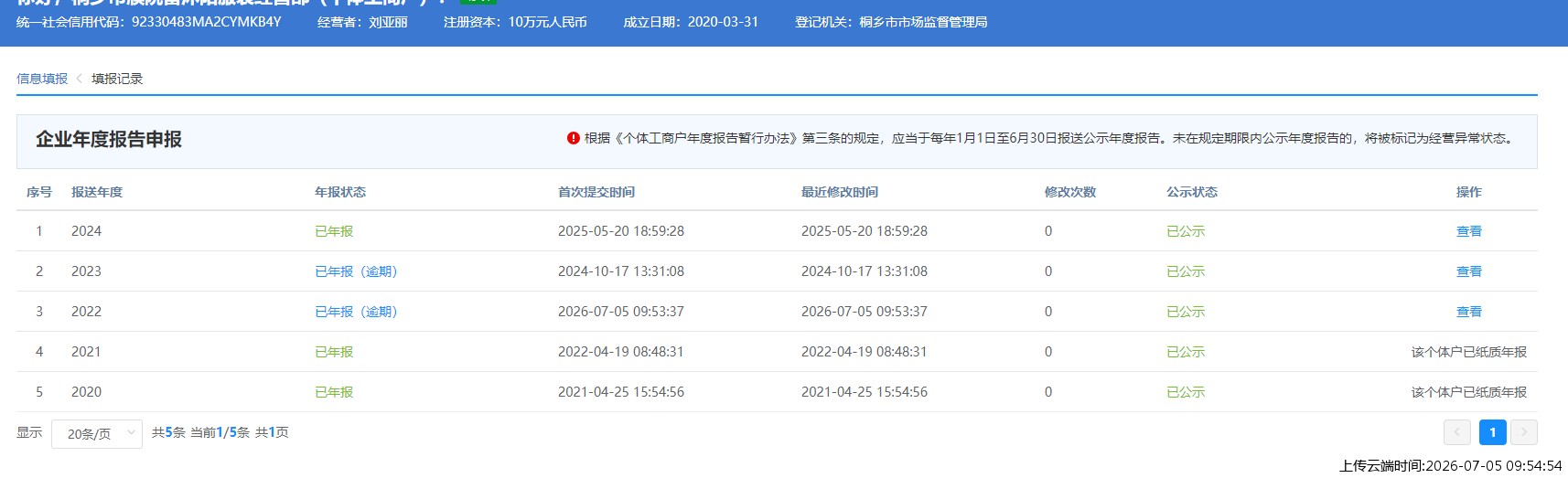Select page number 1 button
Screen dimensions: 1568x478
click(x=1492, y=432)
